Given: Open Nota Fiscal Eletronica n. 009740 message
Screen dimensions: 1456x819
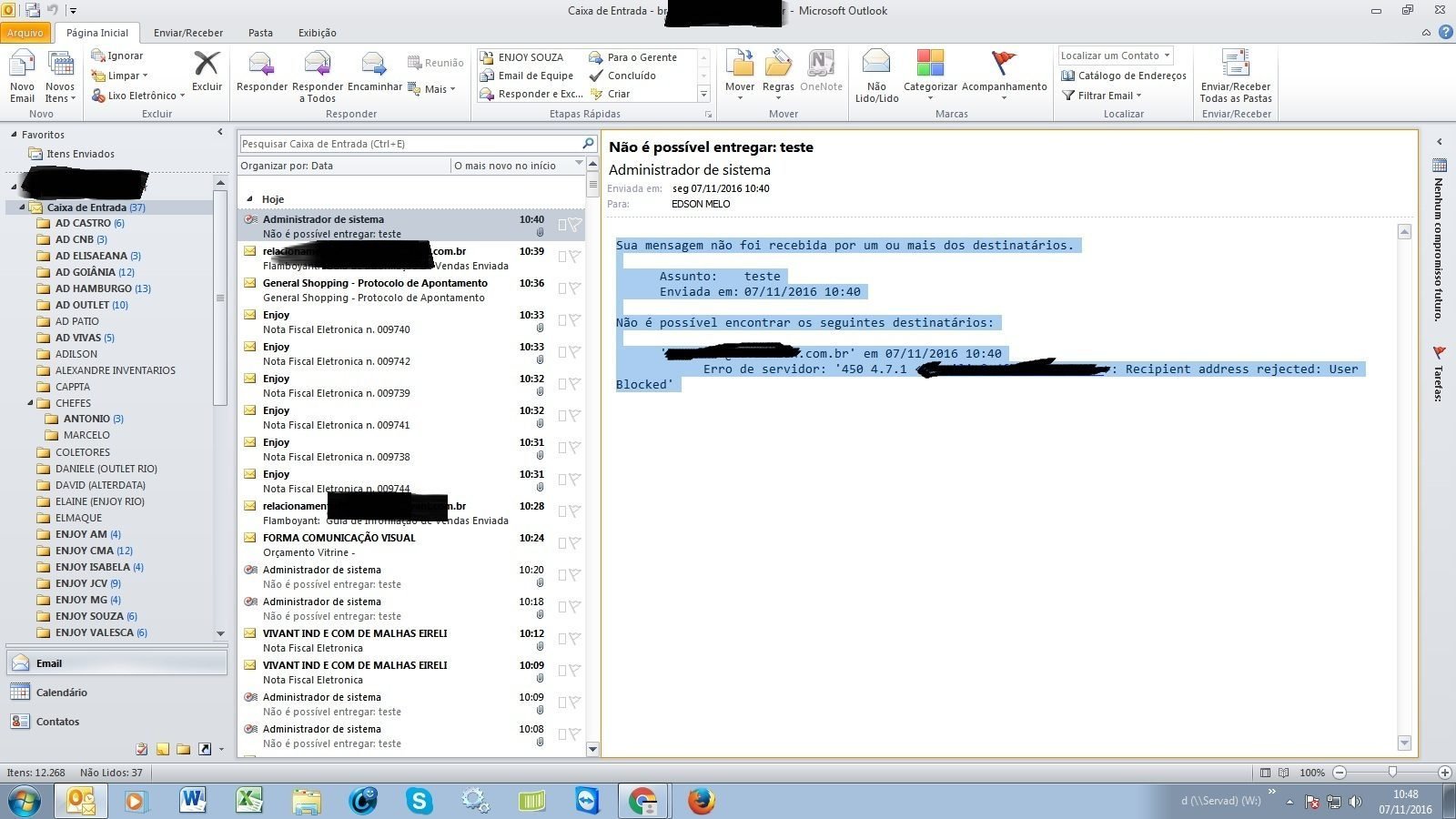Looking at the screenshot, I should pos(410,322).
